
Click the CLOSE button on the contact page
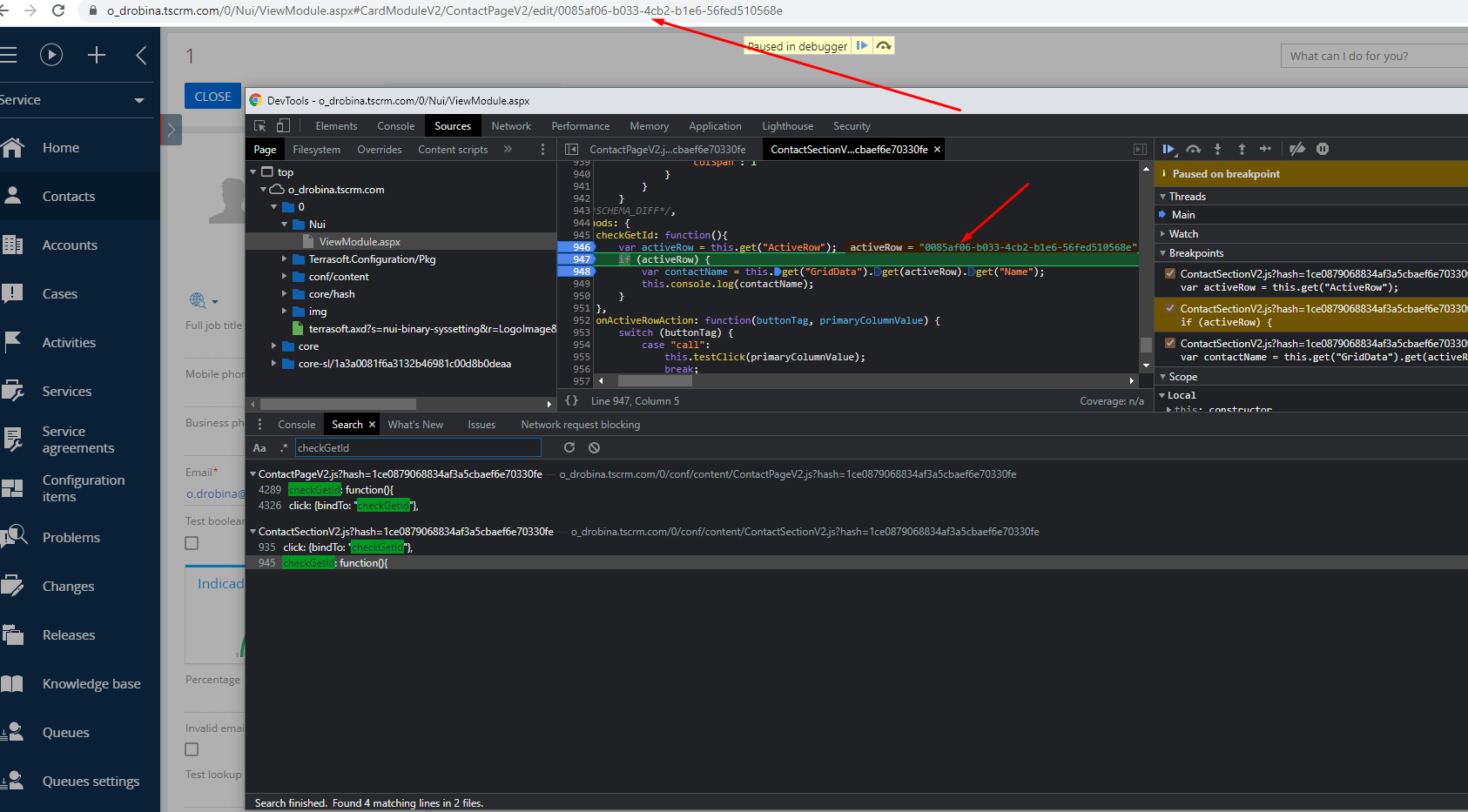(x=212, y=96)
